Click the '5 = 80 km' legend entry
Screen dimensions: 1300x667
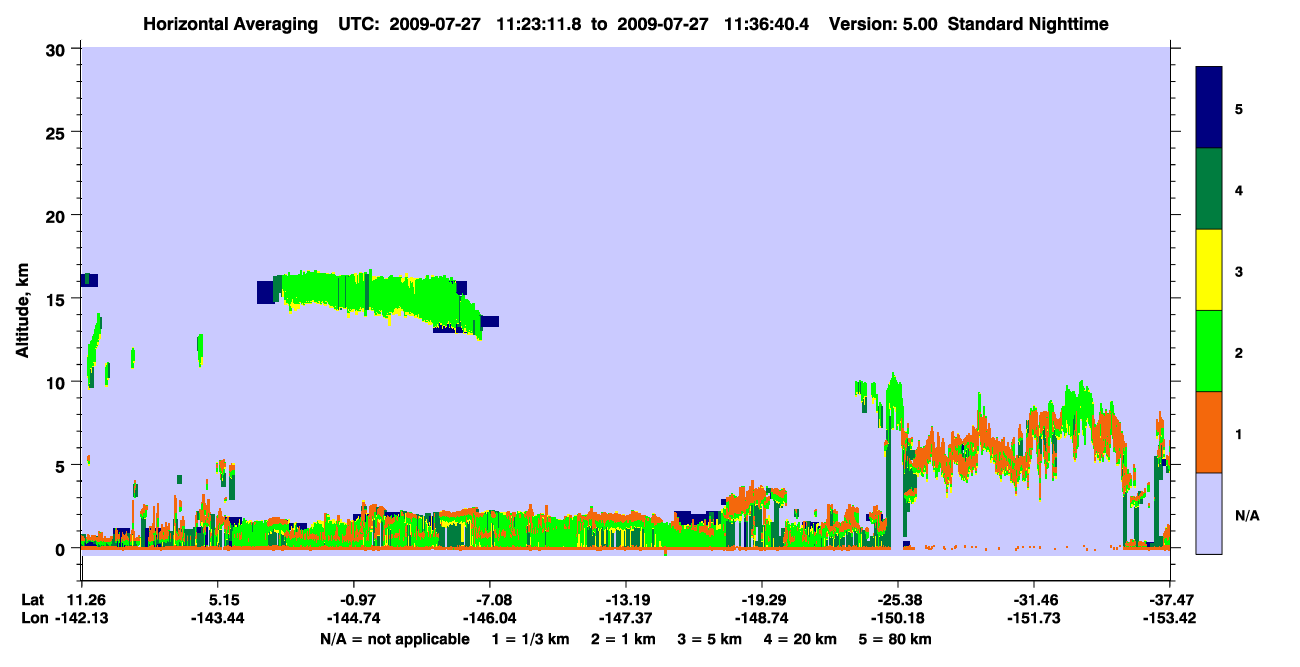[x=896, y=639]
